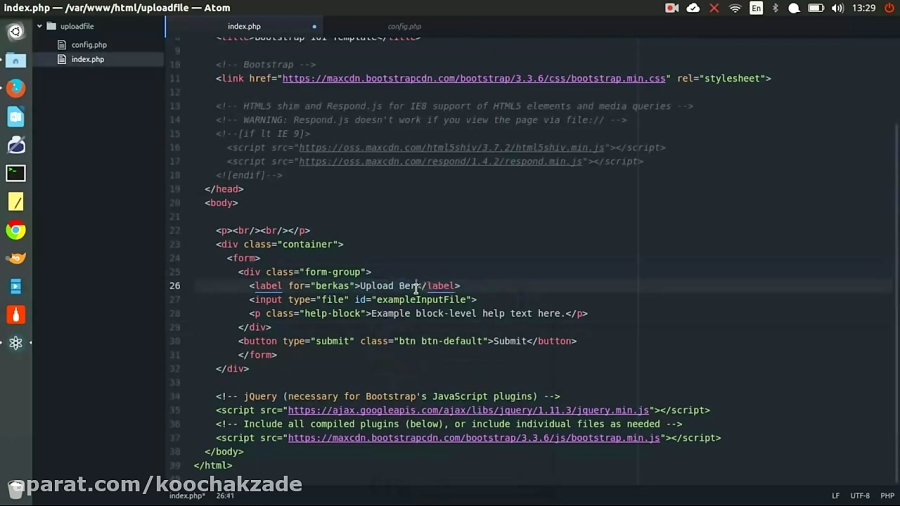Select index.php in the tree view
The width and height of the screenshot is (900, 506).
point(88,59)
